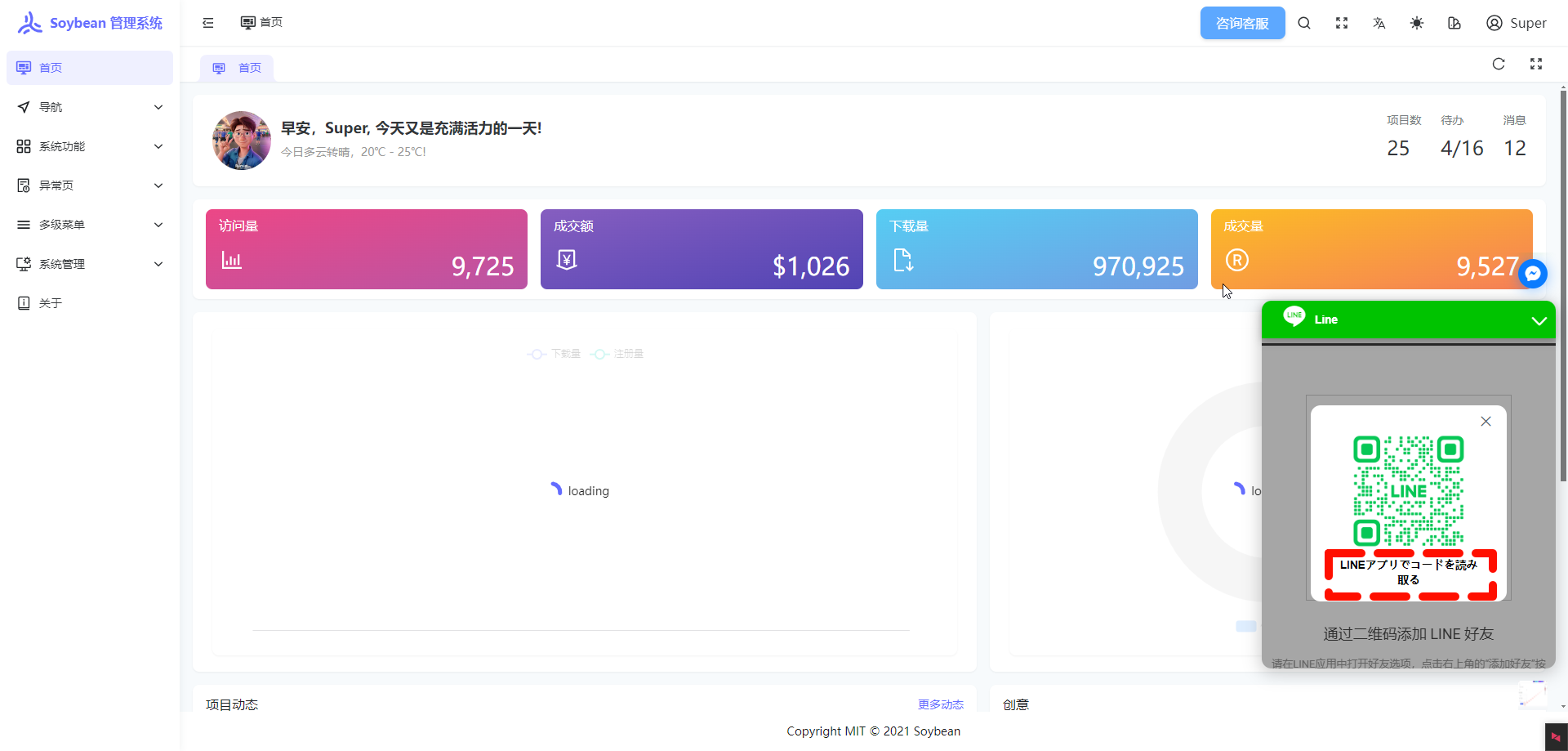The height and width of the screenshot is (751, 1568).
Task: Open the language switch icon
Action: point(1379,23)
